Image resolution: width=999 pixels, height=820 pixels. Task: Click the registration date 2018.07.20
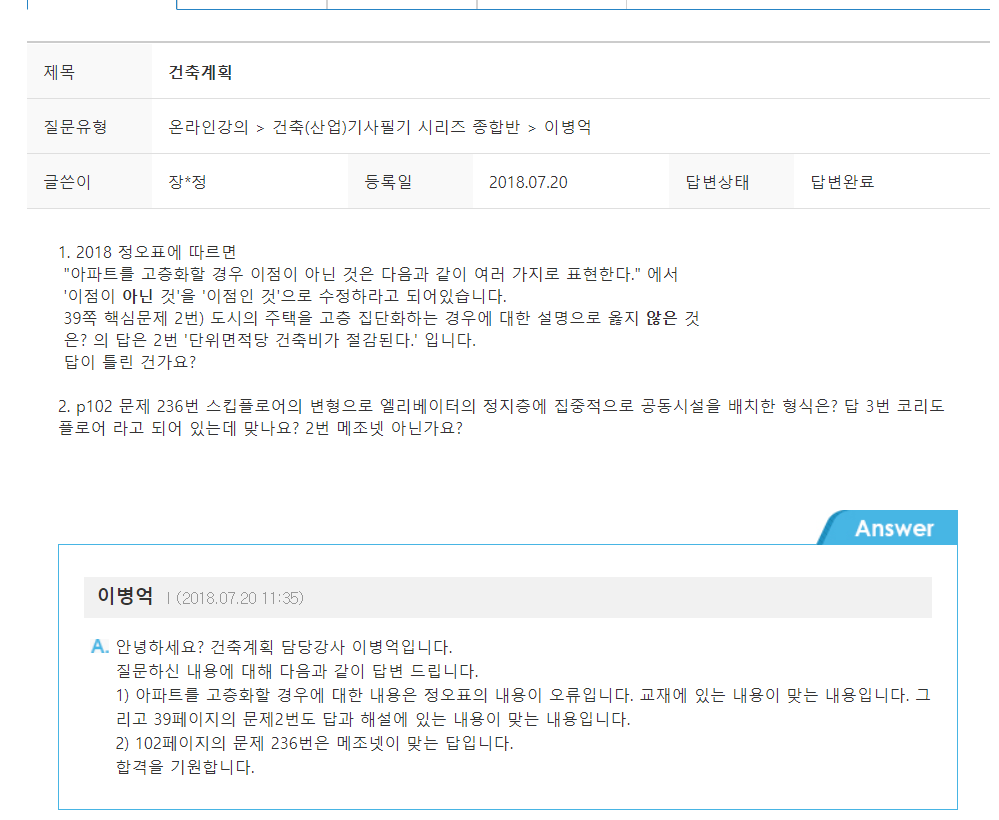pos(528,182)
